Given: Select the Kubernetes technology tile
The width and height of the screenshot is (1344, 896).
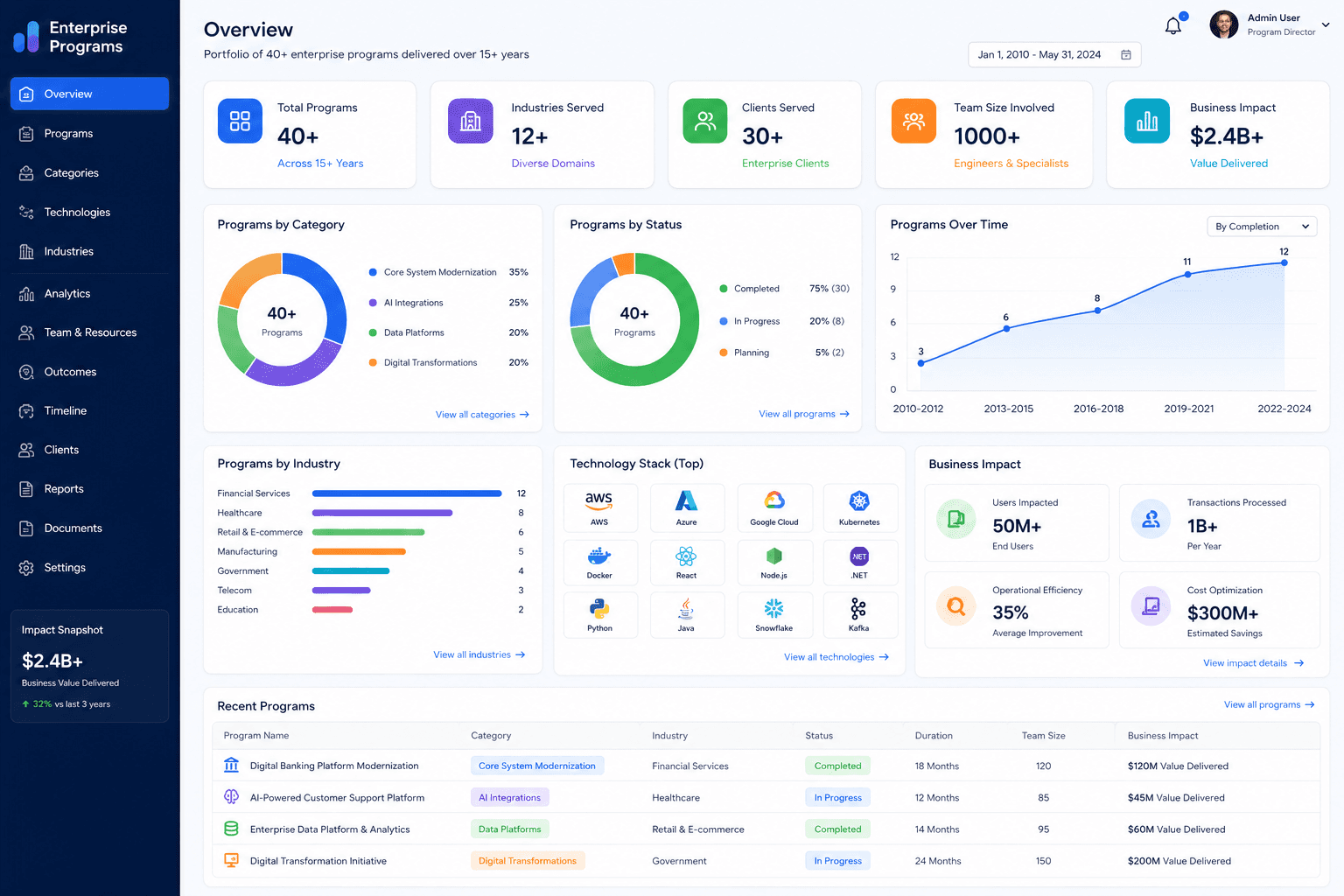Looking at the screenshot, I should pyautogui.click(x=860, y=507).
